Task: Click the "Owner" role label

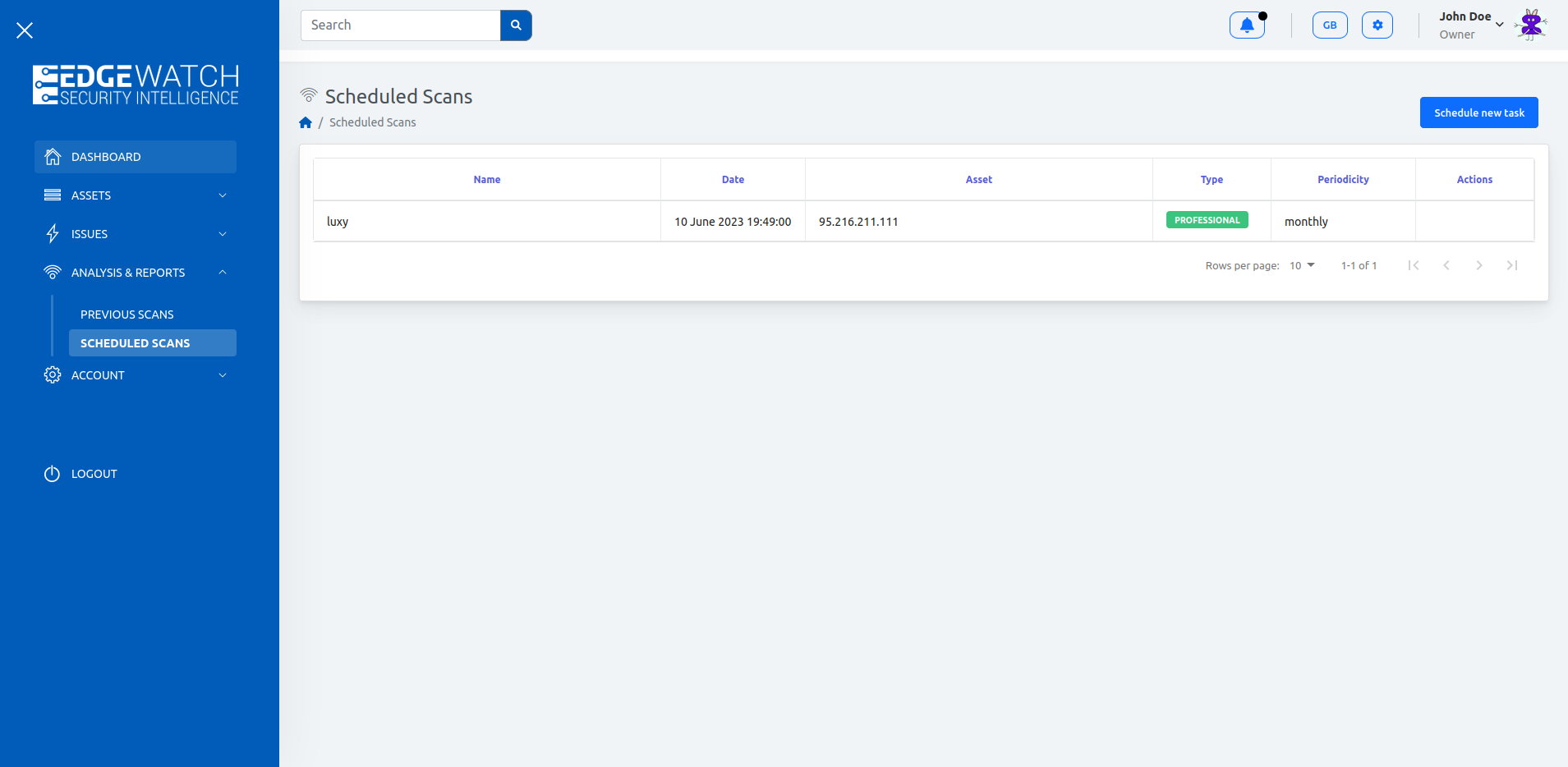Action: point(1457,34)
